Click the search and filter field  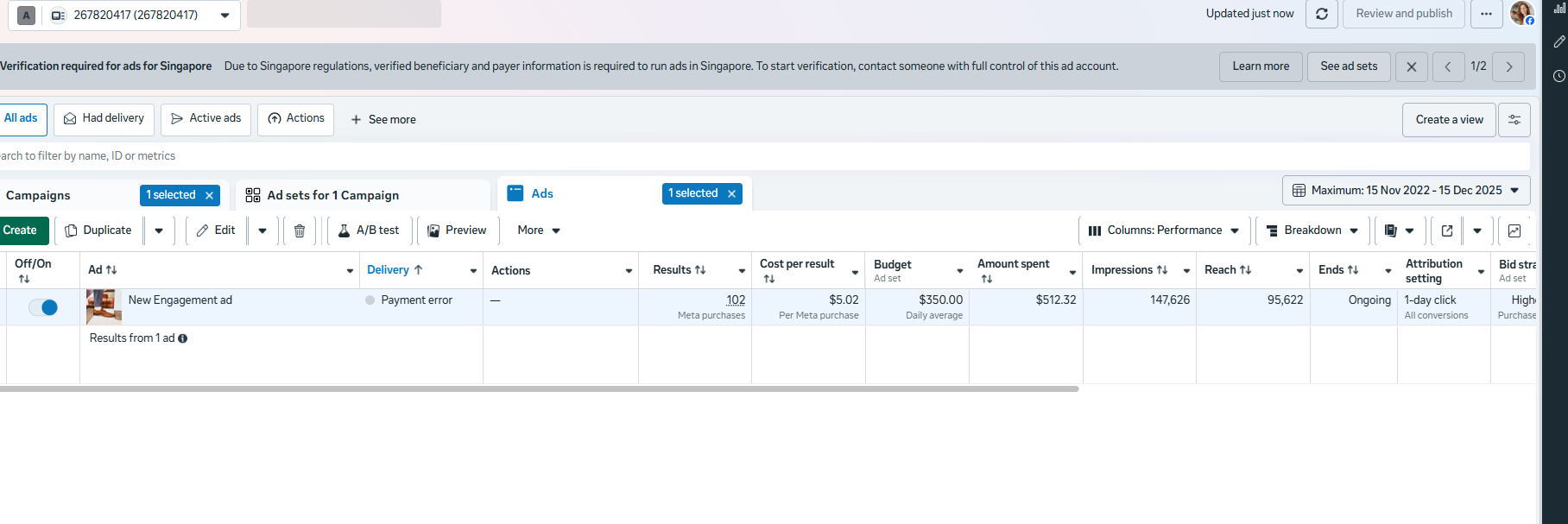tap(765, 156)
